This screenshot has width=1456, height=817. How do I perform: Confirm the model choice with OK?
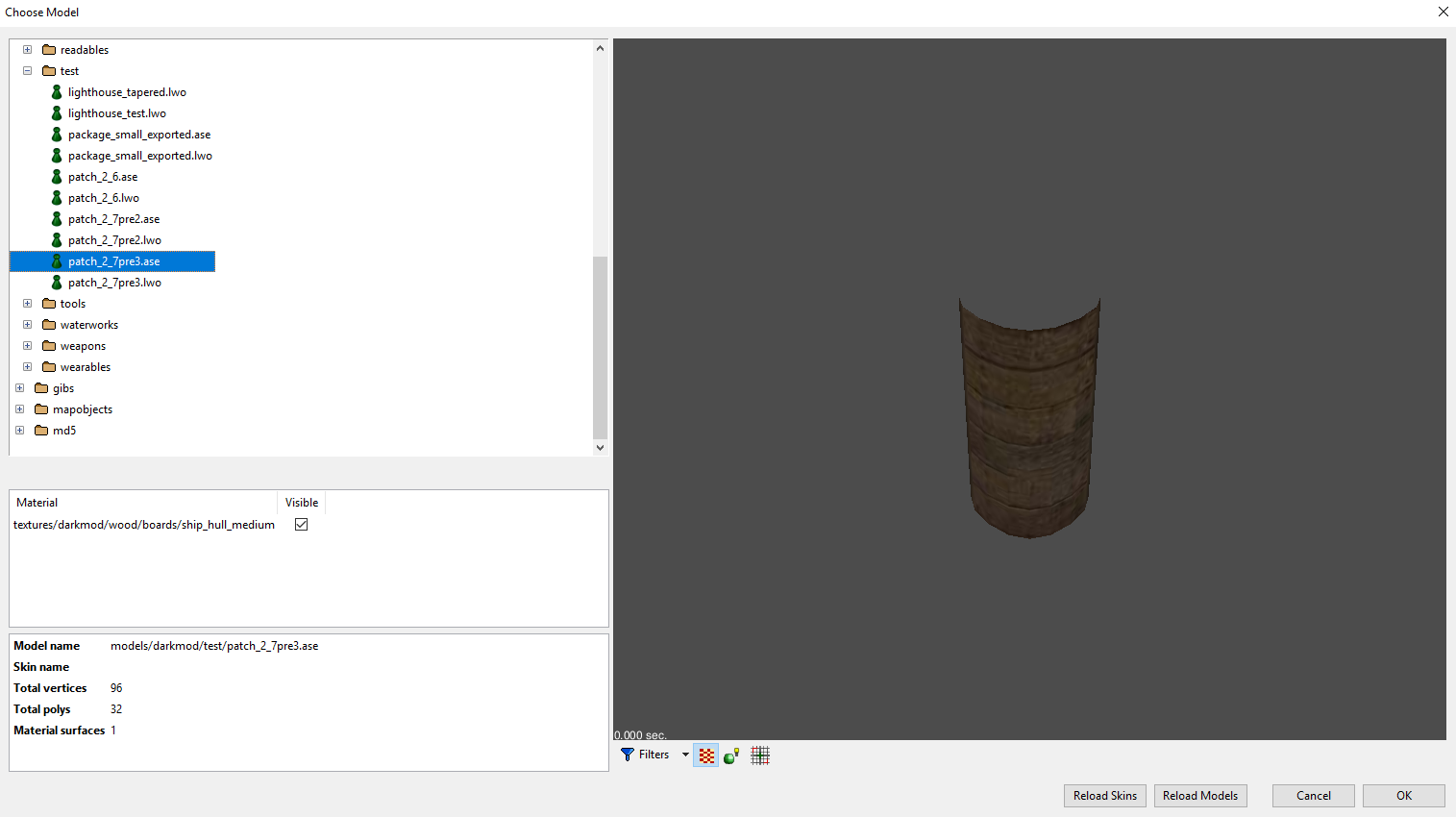click(x=1403, y=796)
